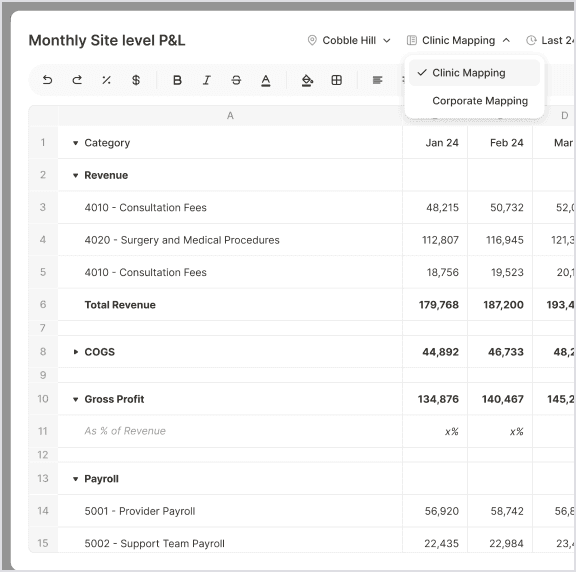
Task: Toggle italic formatting
Action: point(207,80)
